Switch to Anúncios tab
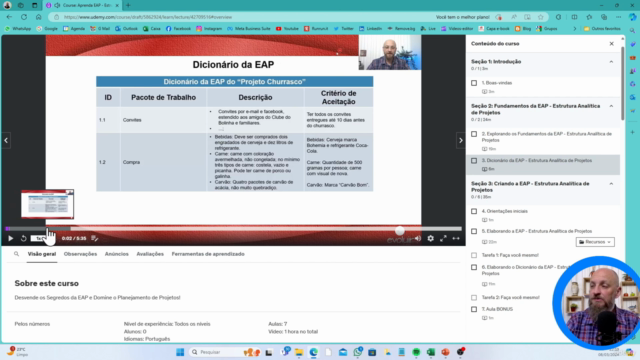Screen dimensions: 640x360 (117, 254)
